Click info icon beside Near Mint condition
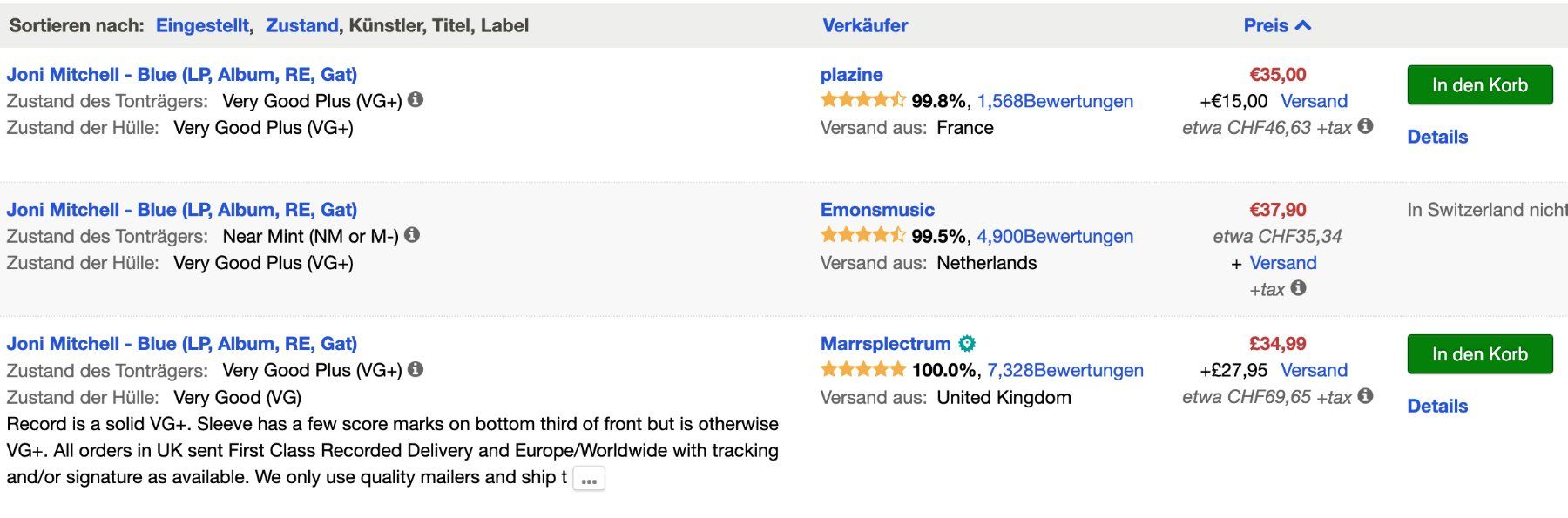Viewport: 1568px width, 518px height. pos(412,235)
